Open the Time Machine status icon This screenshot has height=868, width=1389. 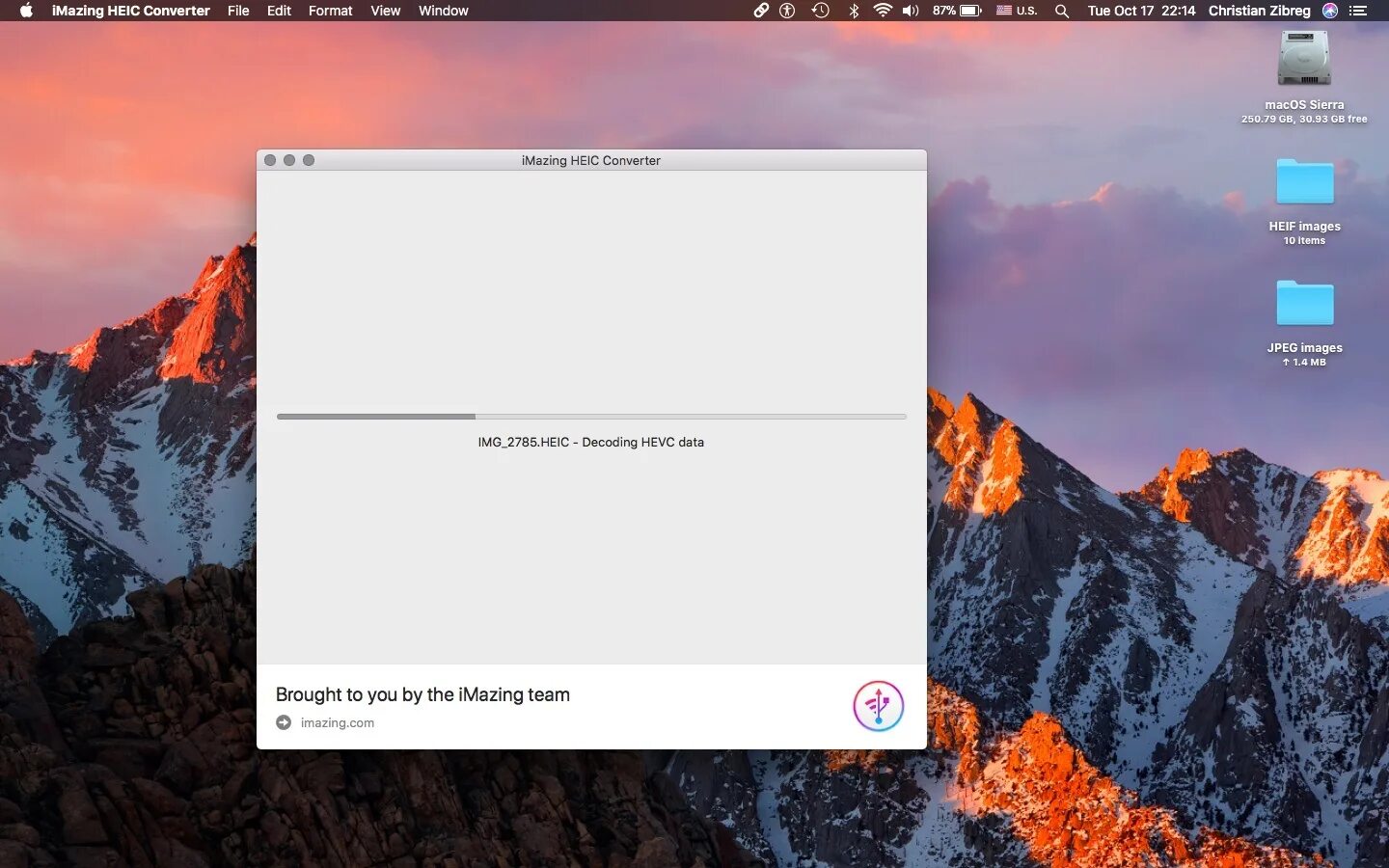point(820,11)
